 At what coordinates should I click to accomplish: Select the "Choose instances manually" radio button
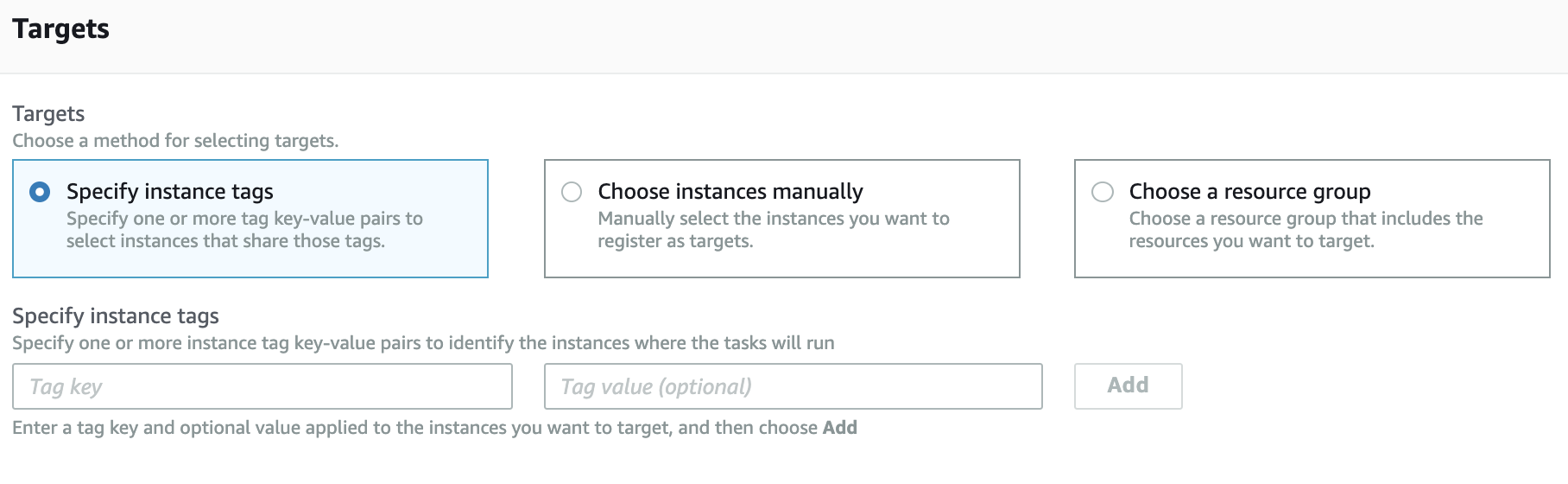click(x=572, y=192)
